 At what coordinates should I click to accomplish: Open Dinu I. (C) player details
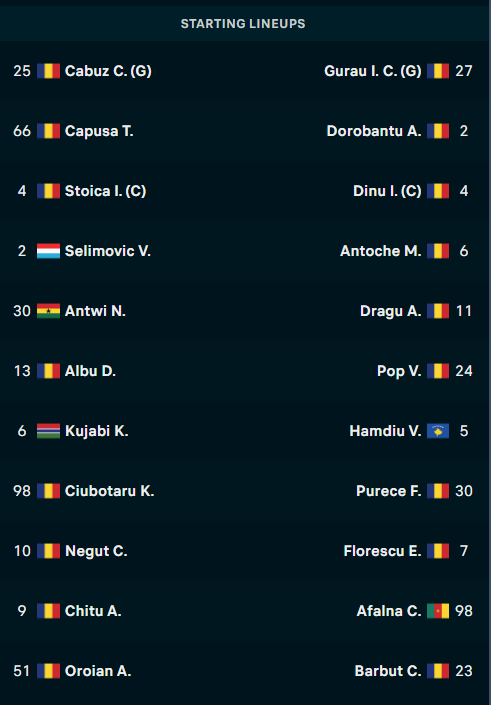point(387,191)
